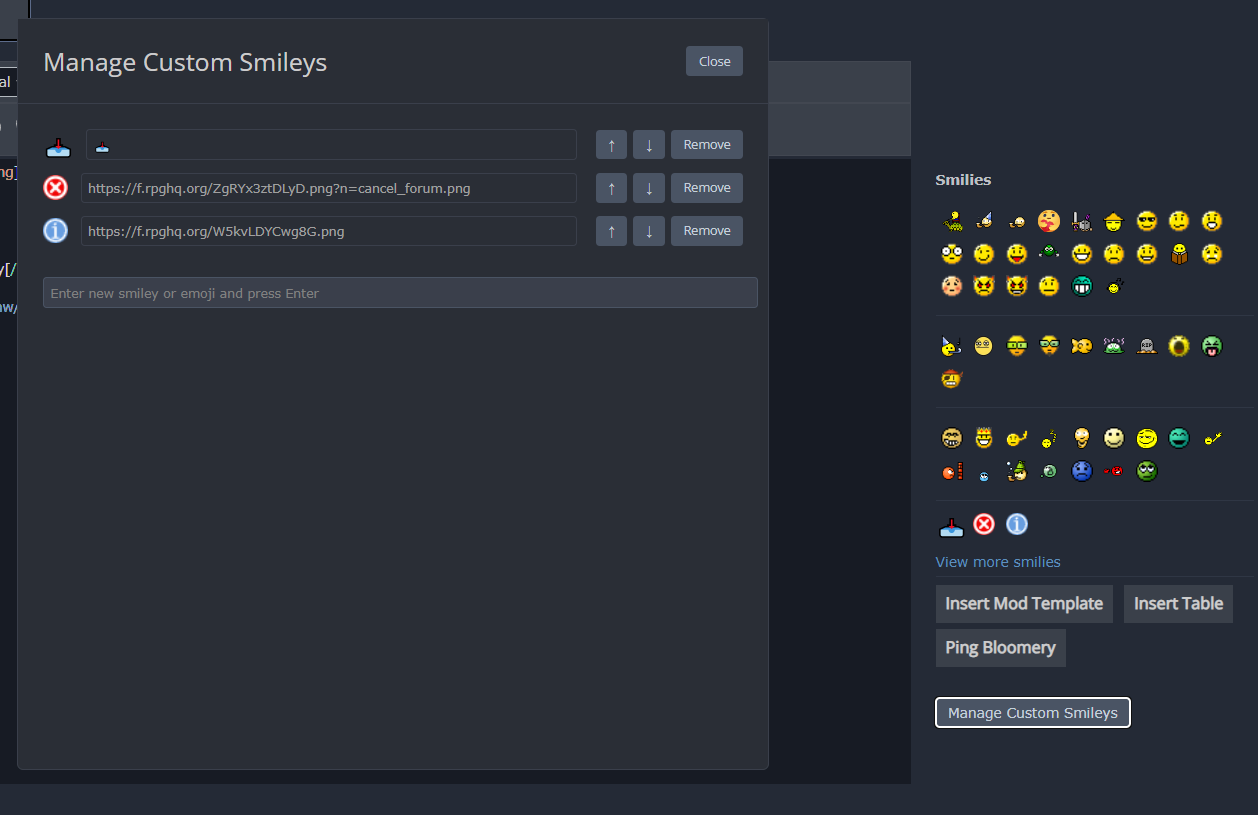Move cancel_forum.png smiley up
Image resolution: width=1258 pixels, height=815 pixels.
[x=611, y=188]
